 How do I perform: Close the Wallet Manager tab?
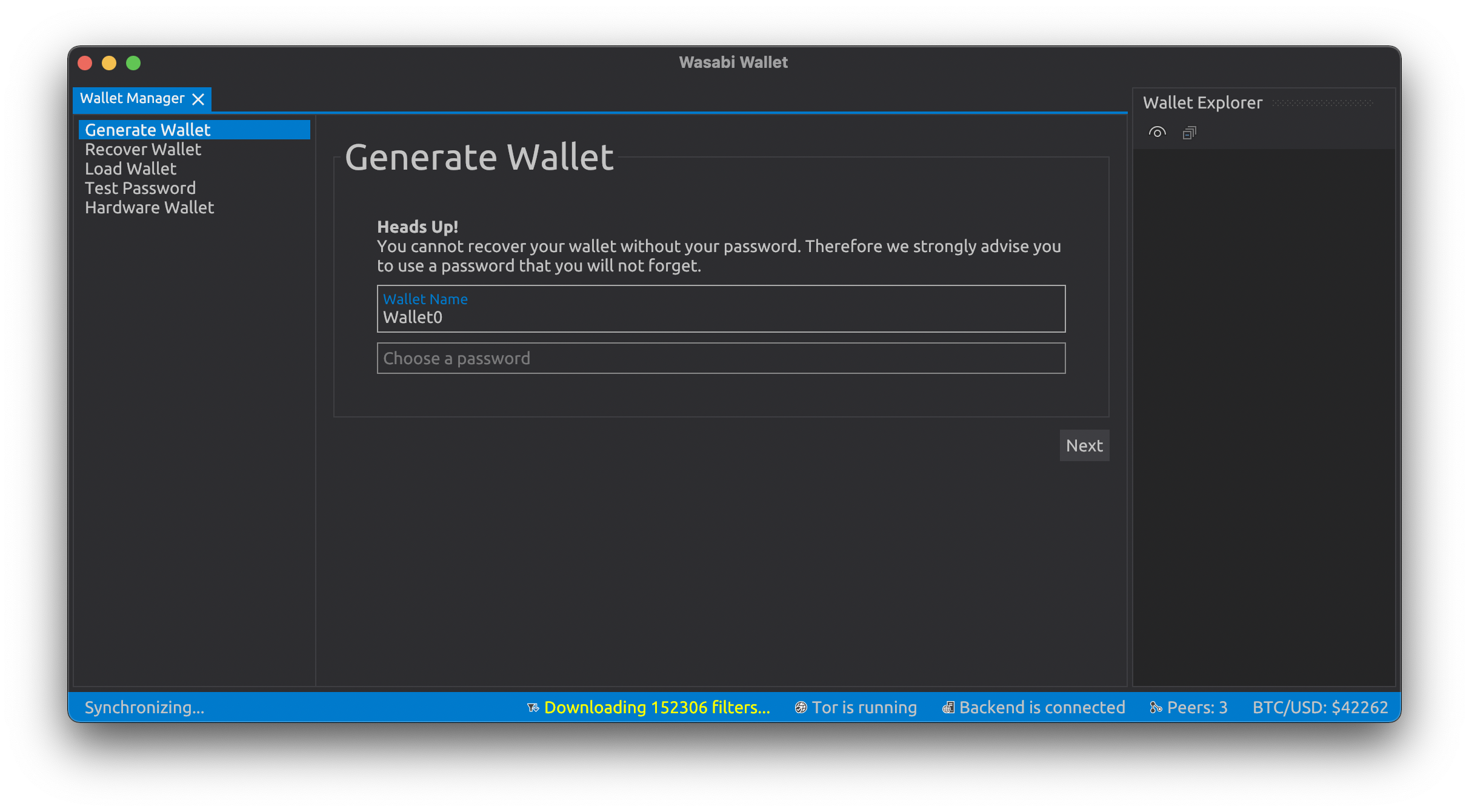tap(199, 99)
